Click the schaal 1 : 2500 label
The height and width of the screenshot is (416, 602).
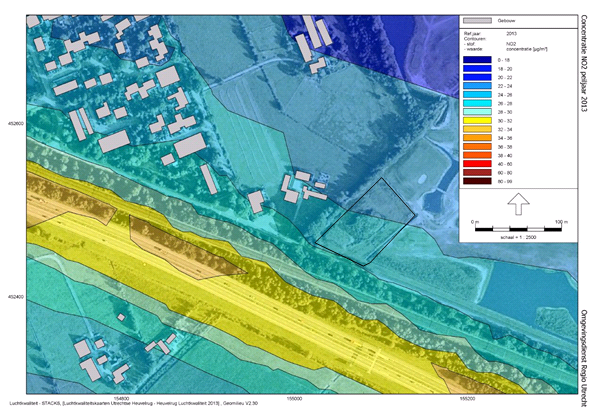click(518, 237)
